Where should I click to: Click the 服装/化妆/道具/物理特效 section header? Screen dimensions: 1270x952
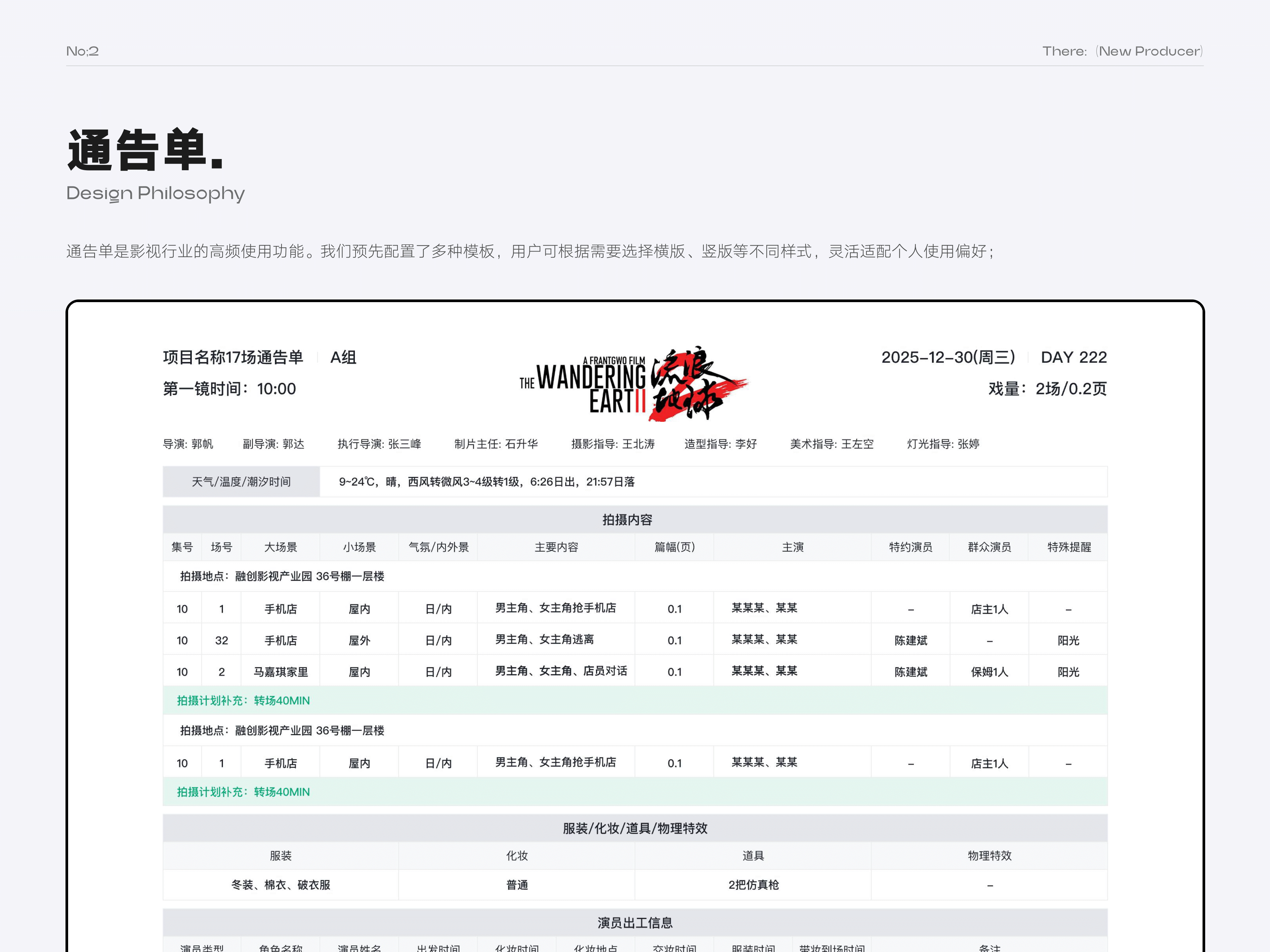coord(635,829)
